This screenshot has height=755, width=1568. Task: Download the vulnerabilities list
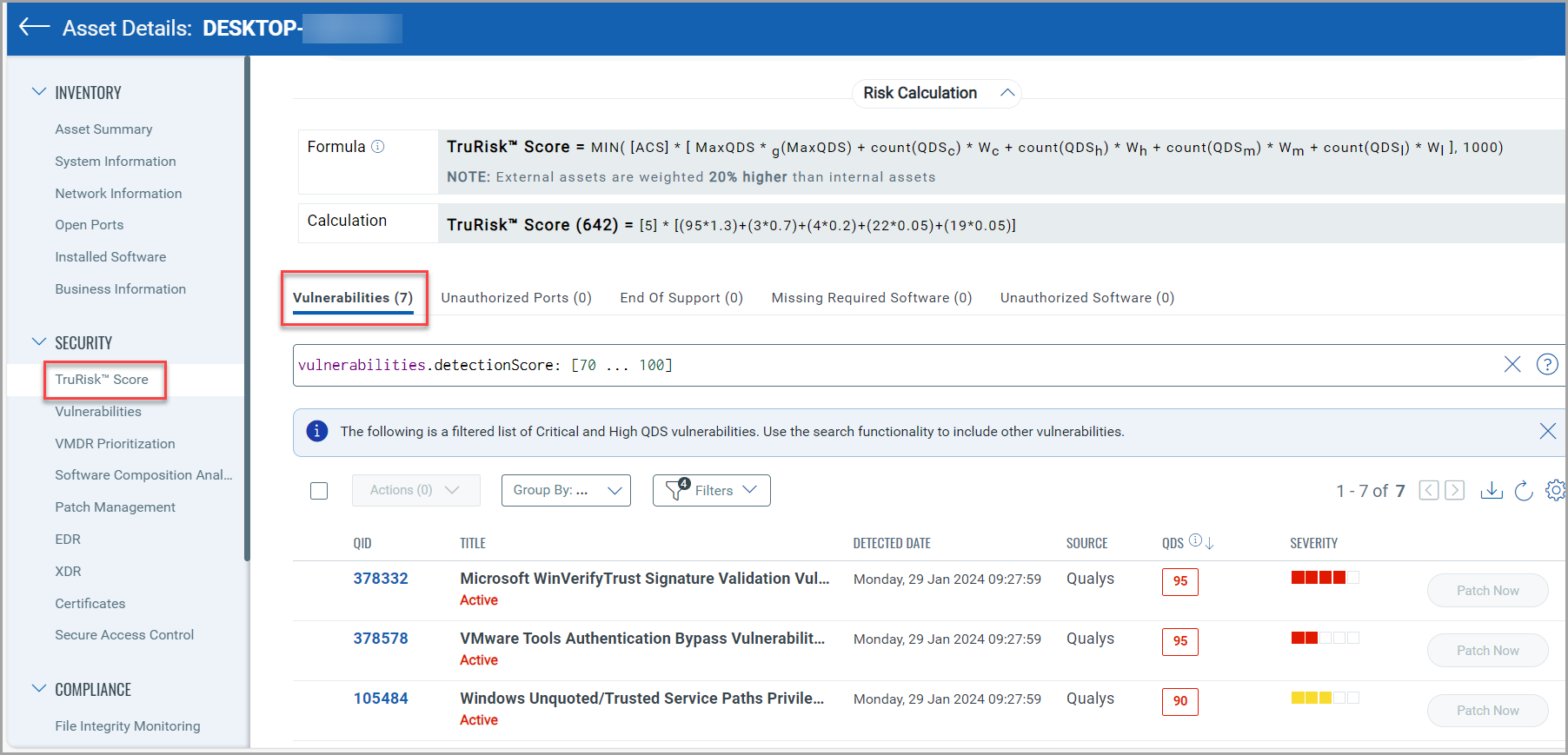pos(1492,490)
